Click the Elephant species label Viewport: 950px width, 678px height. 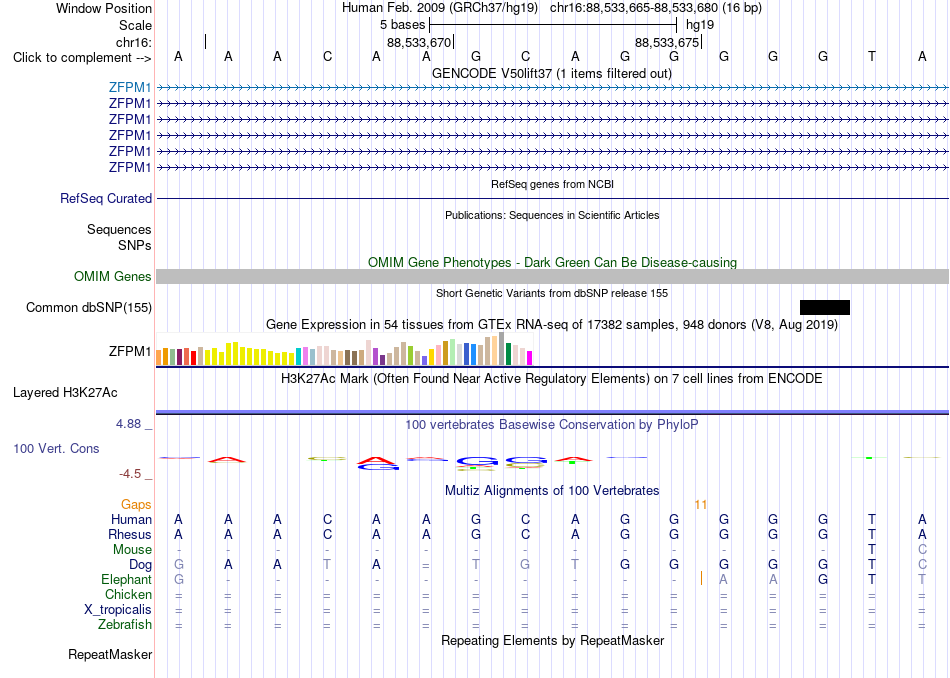pos(126,579)
